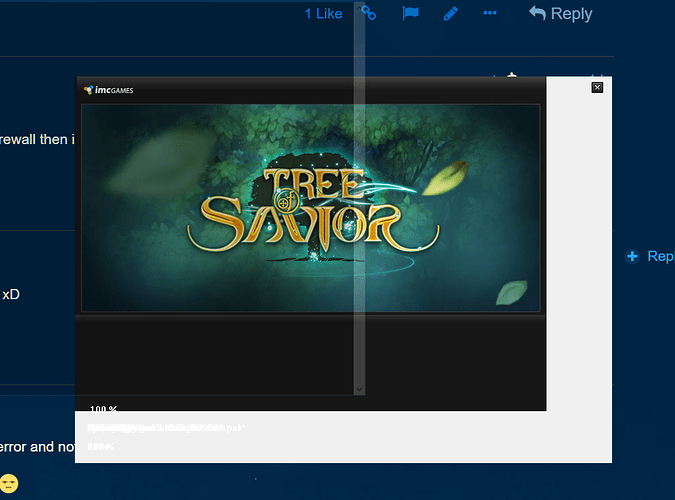The image size is (675, 500).
Task: Click the forum text ending in 'xD'
Action: [11, 295]
